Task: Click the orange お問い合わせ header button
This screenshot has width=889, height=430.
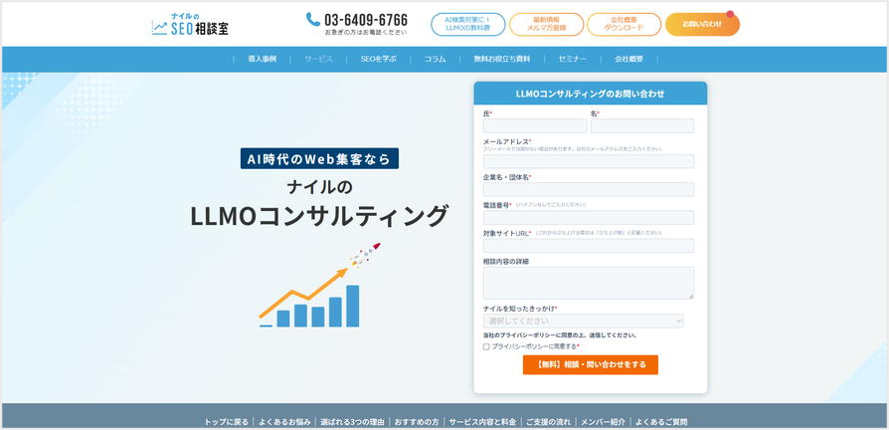Action: click(x=702, y=24)
